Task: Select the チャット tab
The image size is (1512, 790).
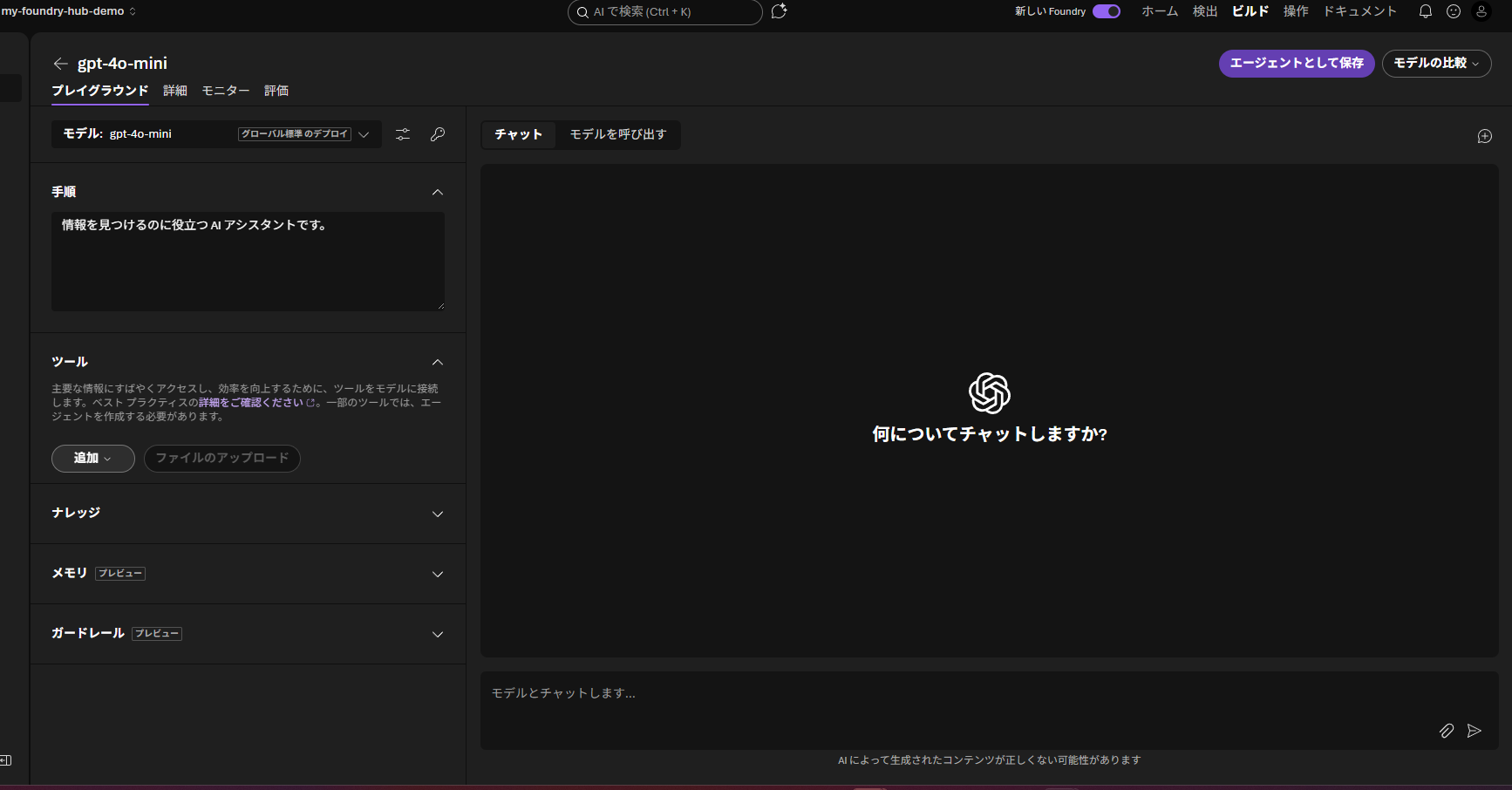Action: (519, 134)
